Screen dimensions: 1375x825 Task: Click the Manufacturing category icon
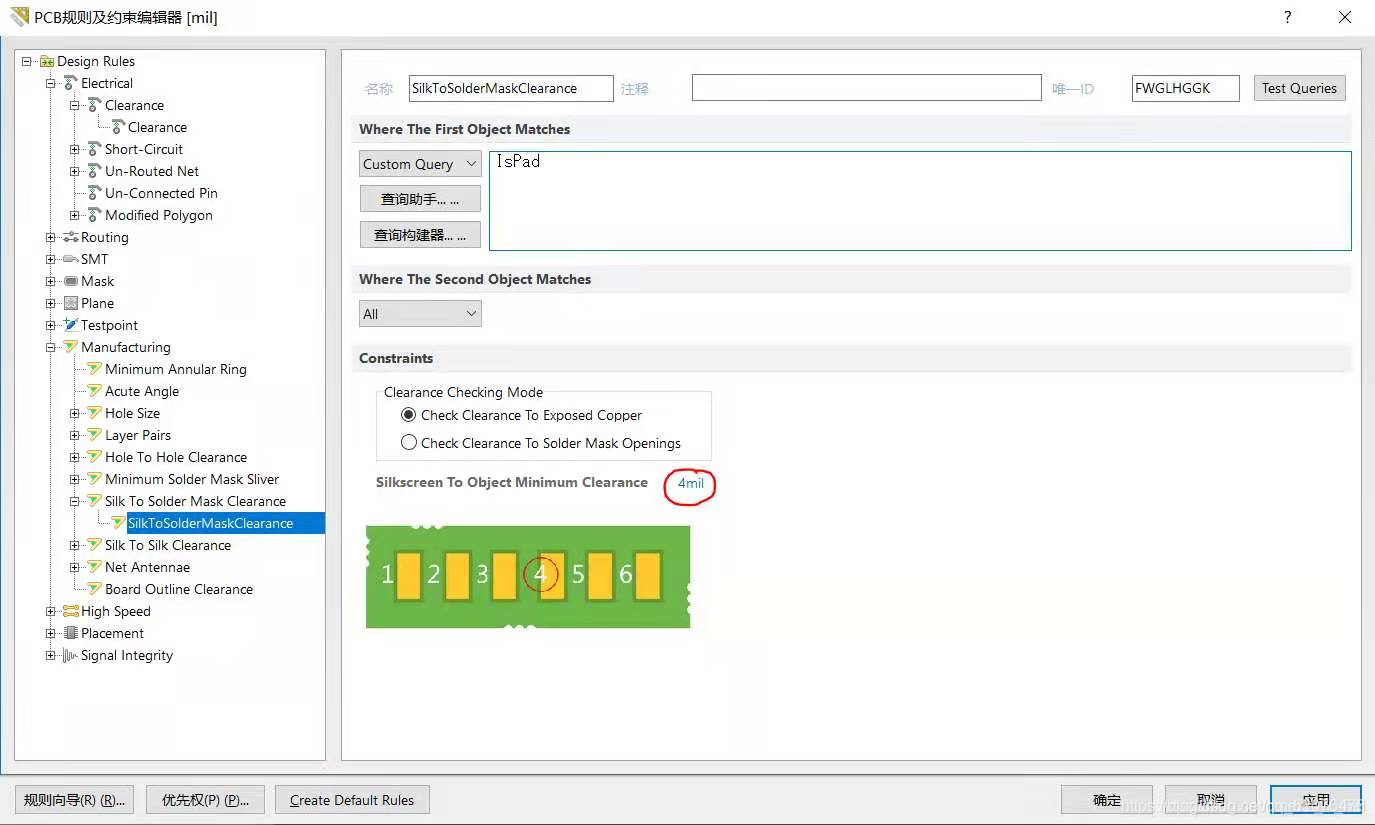71,347
